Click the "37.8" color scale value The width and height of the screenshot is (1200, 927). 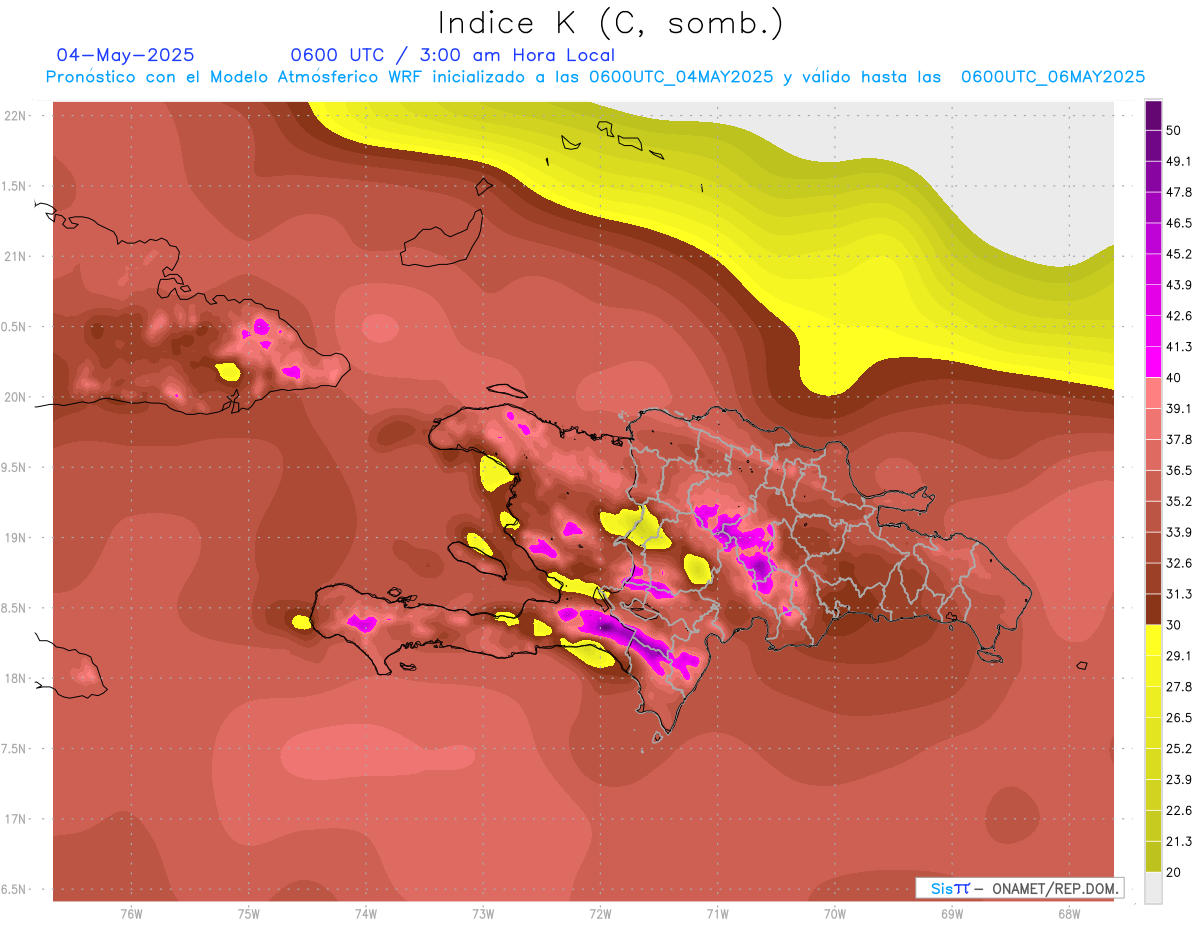pyautogui.click(x=1178, y=439)
